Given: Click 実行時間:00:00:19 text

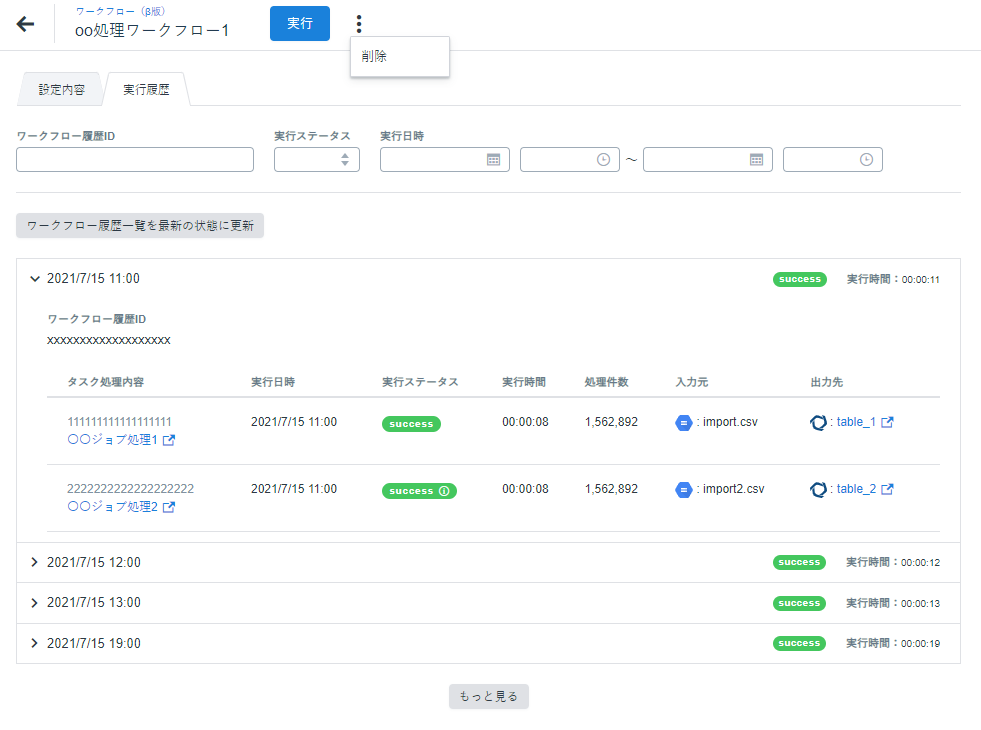Looking at the screenshot, I should pyautogui.click(x=893, y=643).
